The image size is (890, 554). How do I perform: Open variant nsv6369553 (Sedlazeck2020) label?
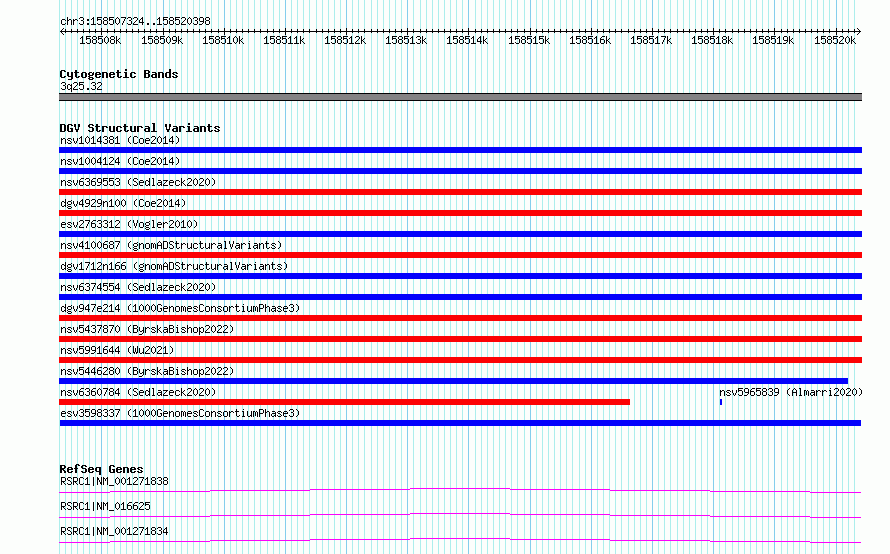[x=138, y=182]
